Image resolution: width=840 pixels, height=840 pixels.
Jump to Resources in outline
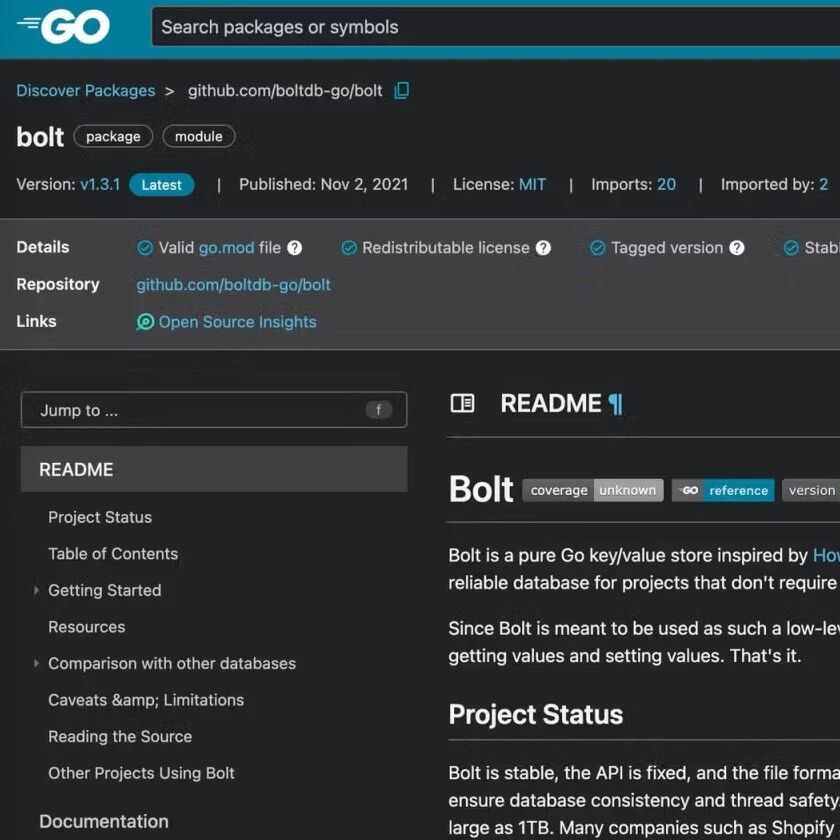(86, 627)
